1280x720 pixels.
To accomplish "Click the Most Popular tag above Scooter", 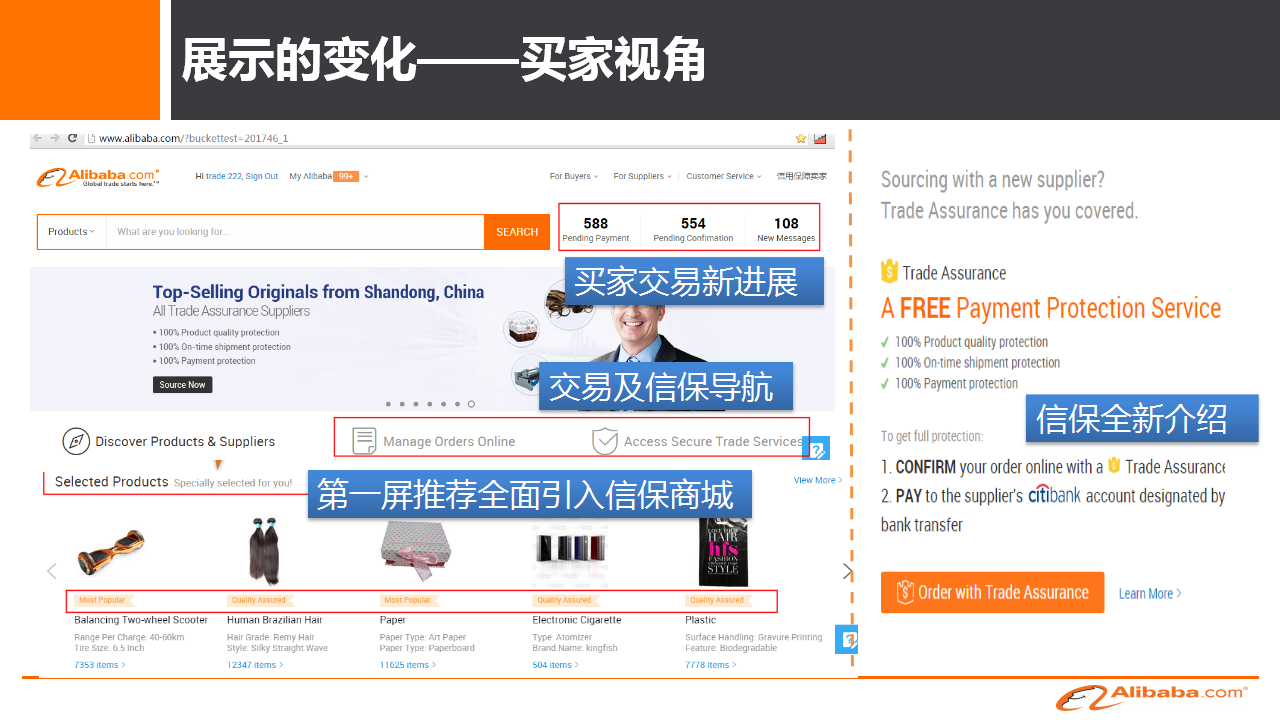I will coord(102,600).
